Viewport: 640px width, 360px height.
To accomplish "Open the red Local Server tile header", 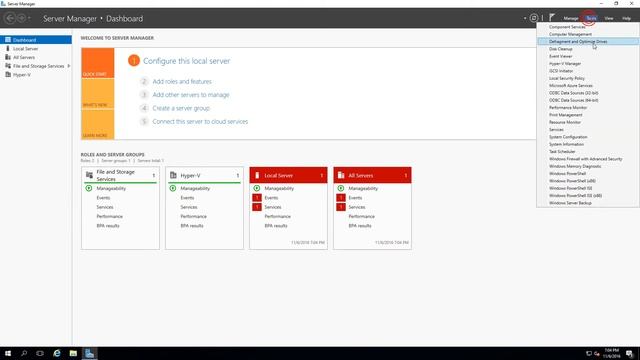I will 289,176.
